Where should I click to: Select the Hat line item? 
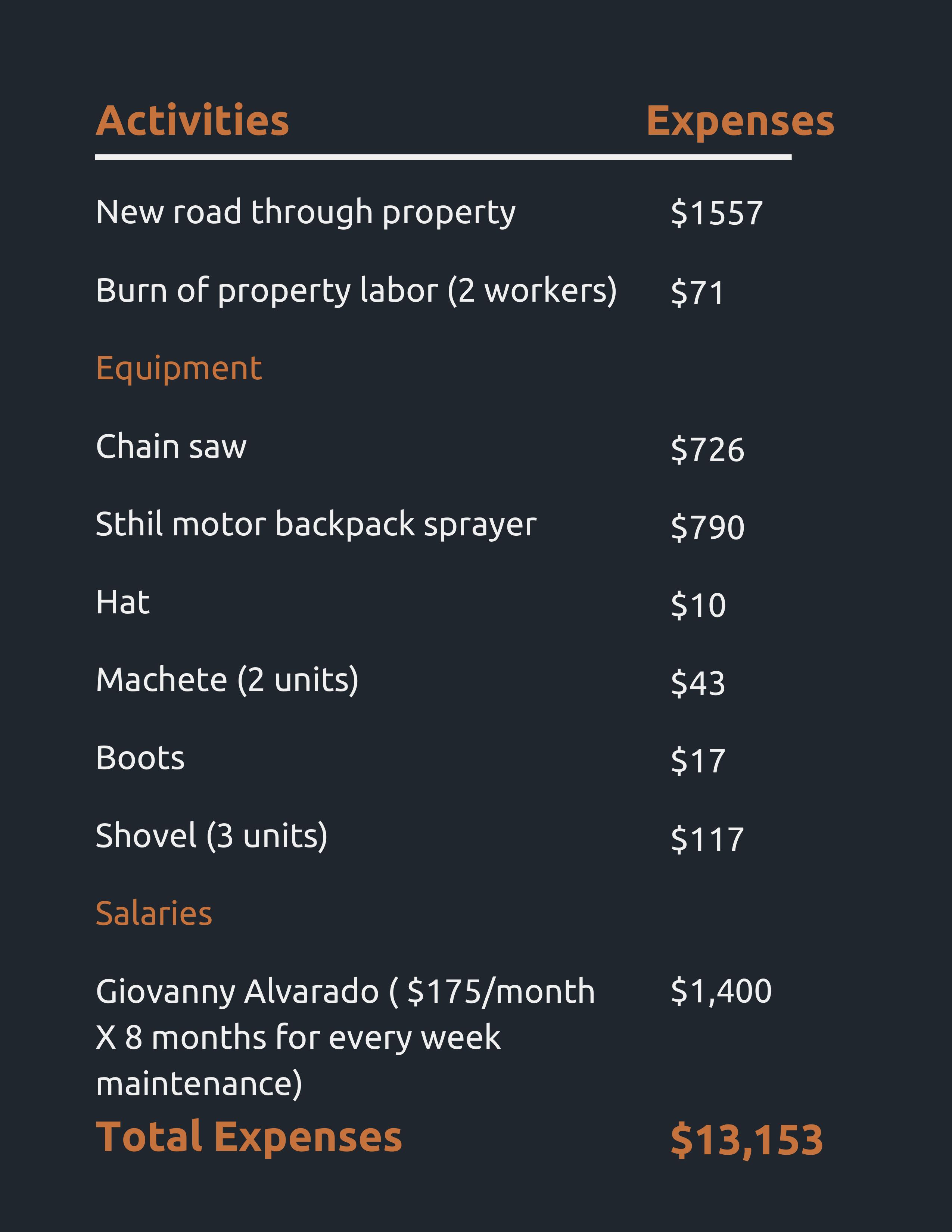click(123, 602)
